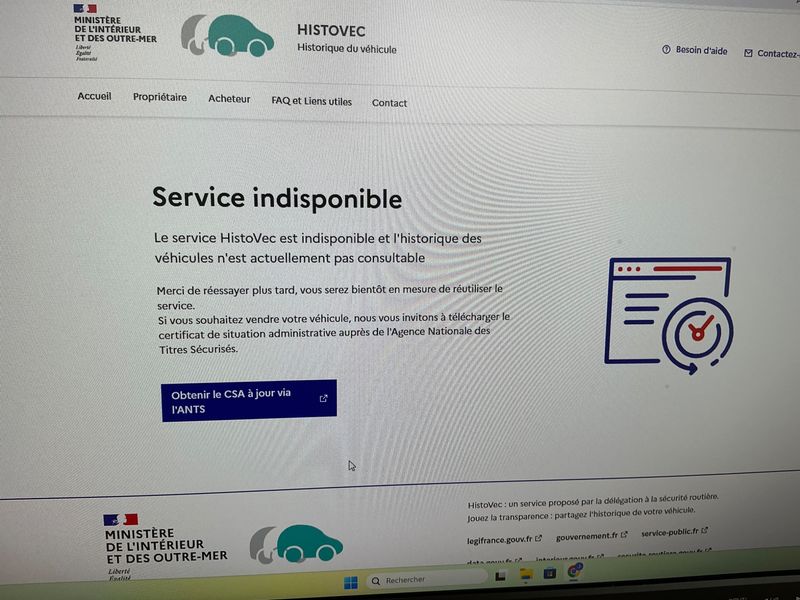800x600 pixels.
Task: Open the Windows Start menu
Action: pyautogui.click(x=351, y=582)
